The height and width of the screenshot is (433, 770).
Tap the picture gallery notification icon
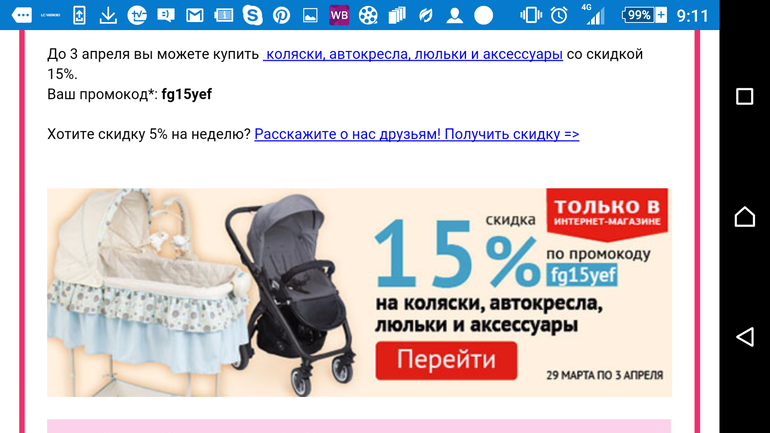tap(310, 15)
